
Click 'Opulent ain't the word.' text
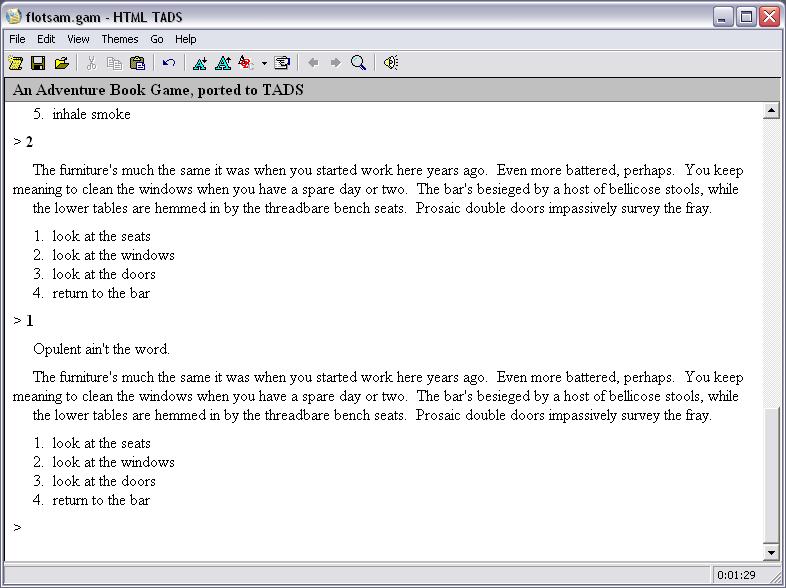[101, 349]
